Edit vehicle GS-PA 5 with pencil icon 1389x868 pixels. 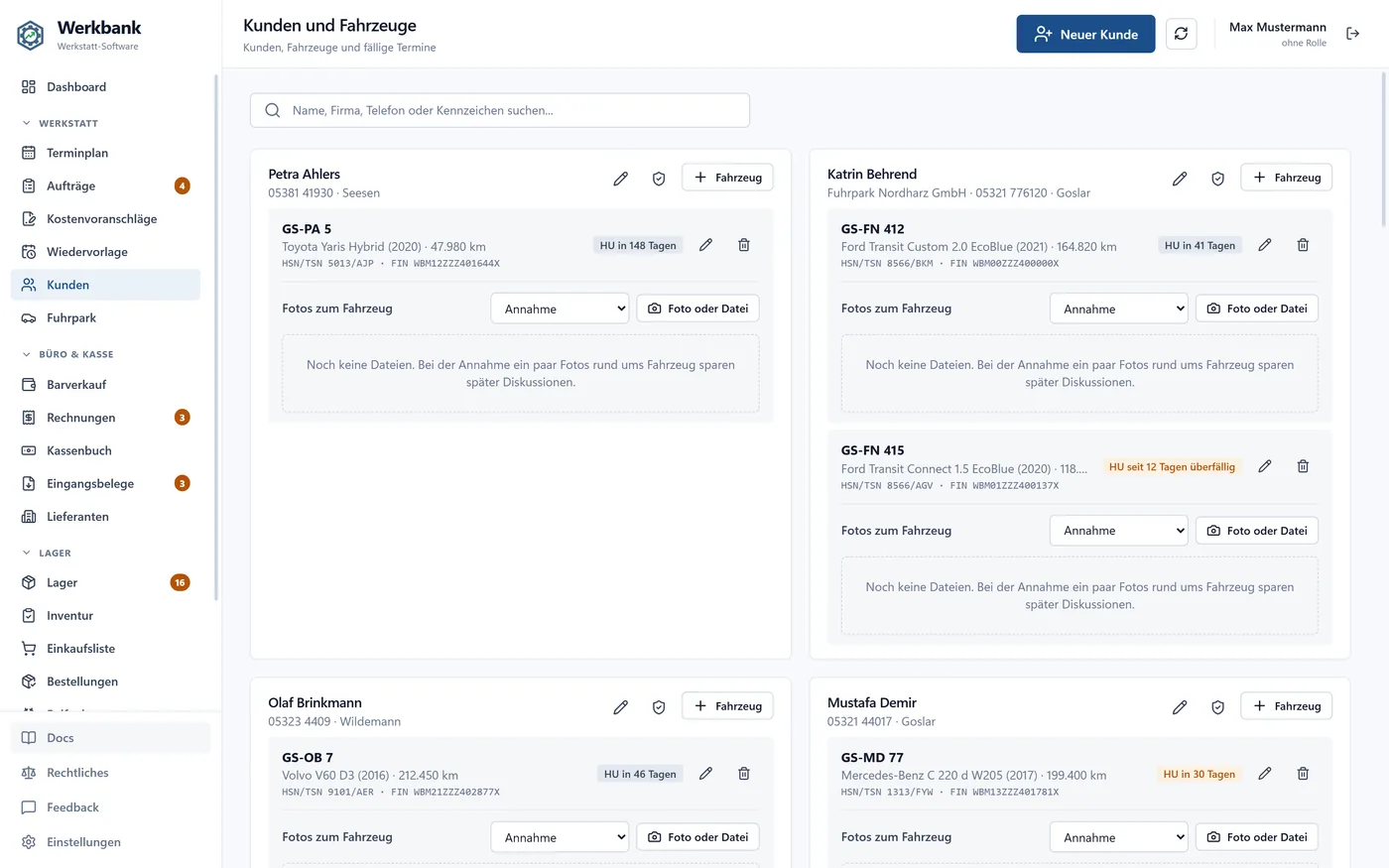tap(705, 245)
